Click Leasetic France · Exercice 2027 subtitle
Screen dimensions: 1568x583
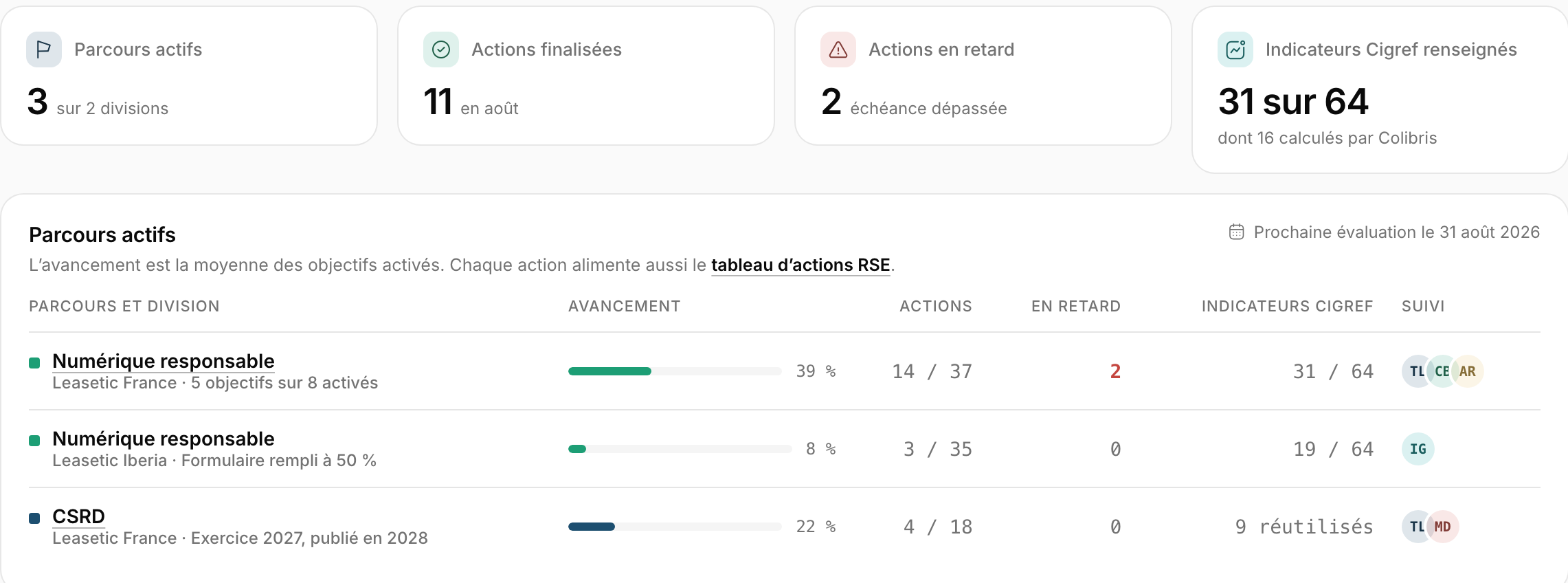coord(240,538)
